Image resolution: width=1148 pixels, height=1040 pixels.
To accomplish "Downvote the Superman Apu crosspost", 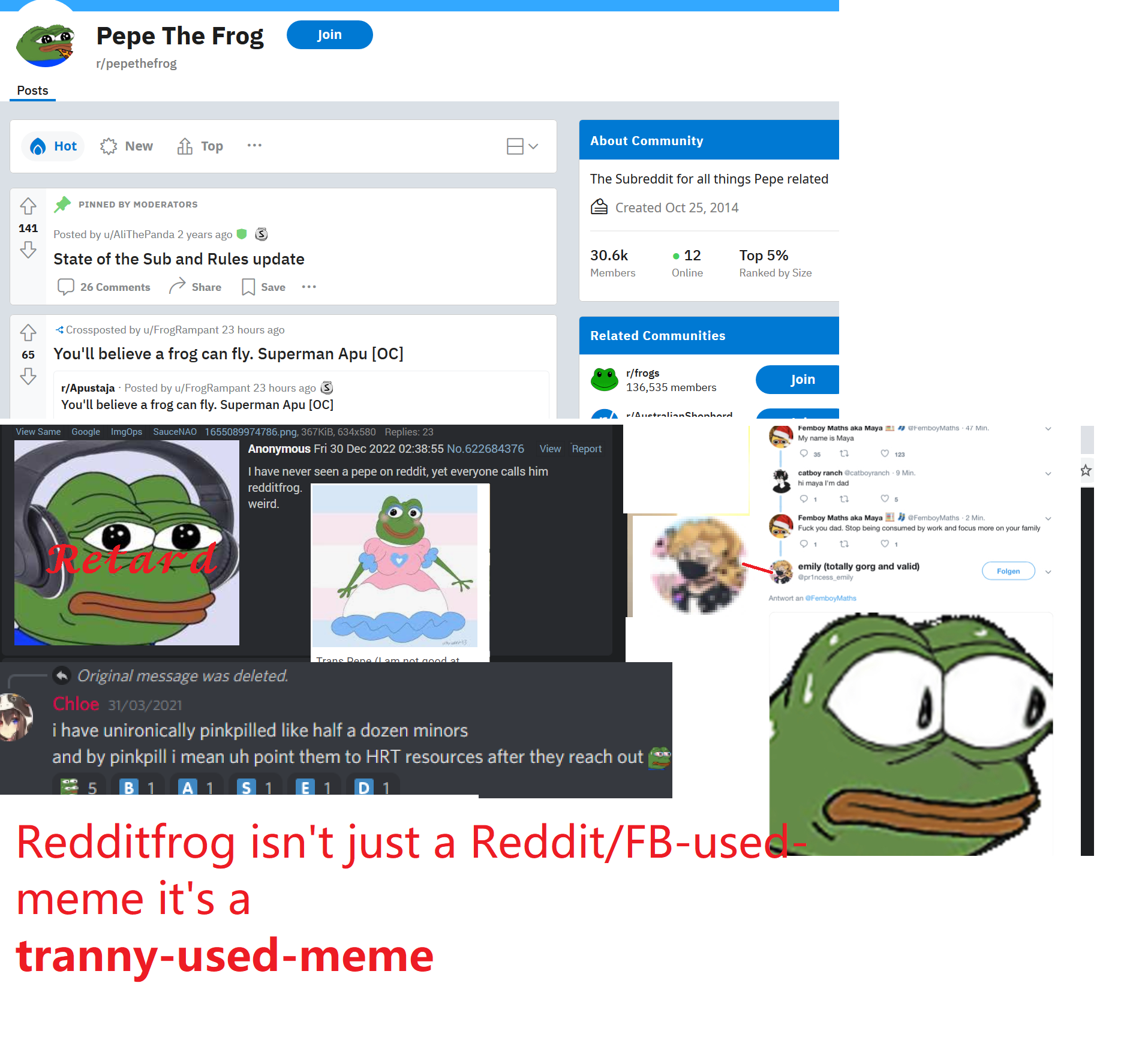I will (x=28, y=377).
